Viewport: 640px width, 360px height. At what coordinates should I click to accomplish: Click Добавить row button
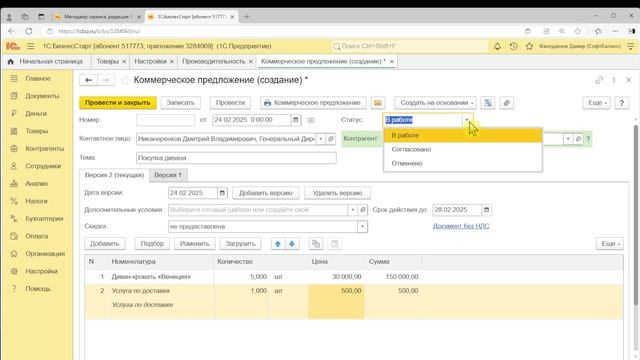coord(104,244)
